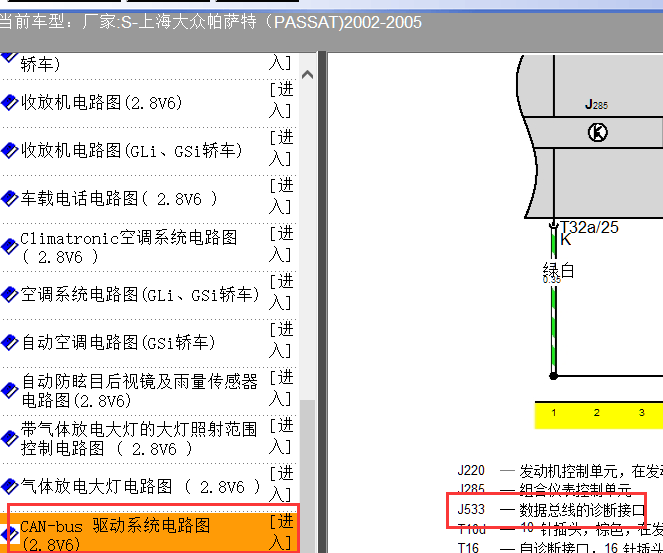The height and width of the screenshot is (553, 663).
Task: Open 自动空调电路图(GSi轿车) entry
Action: click(x=118, y=342)
